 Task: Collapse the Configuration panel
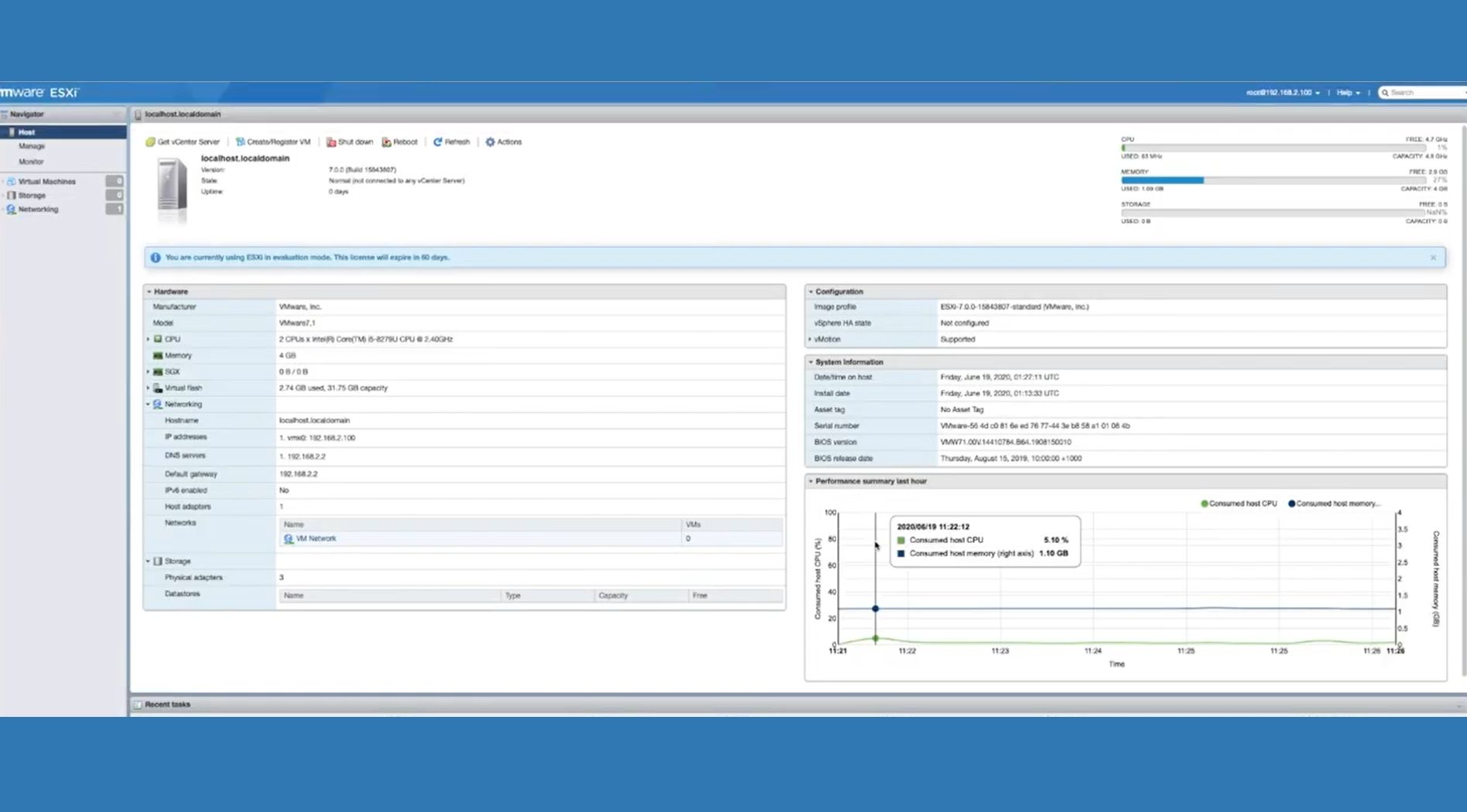tap(811, 292)
